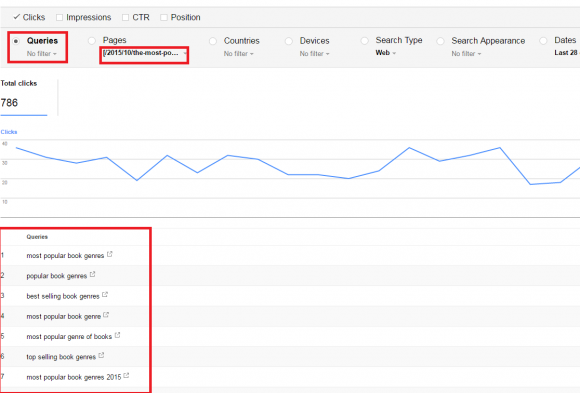Open the Devices 'No filter' dropdown

pyautogui.click(x=314, y=54)
